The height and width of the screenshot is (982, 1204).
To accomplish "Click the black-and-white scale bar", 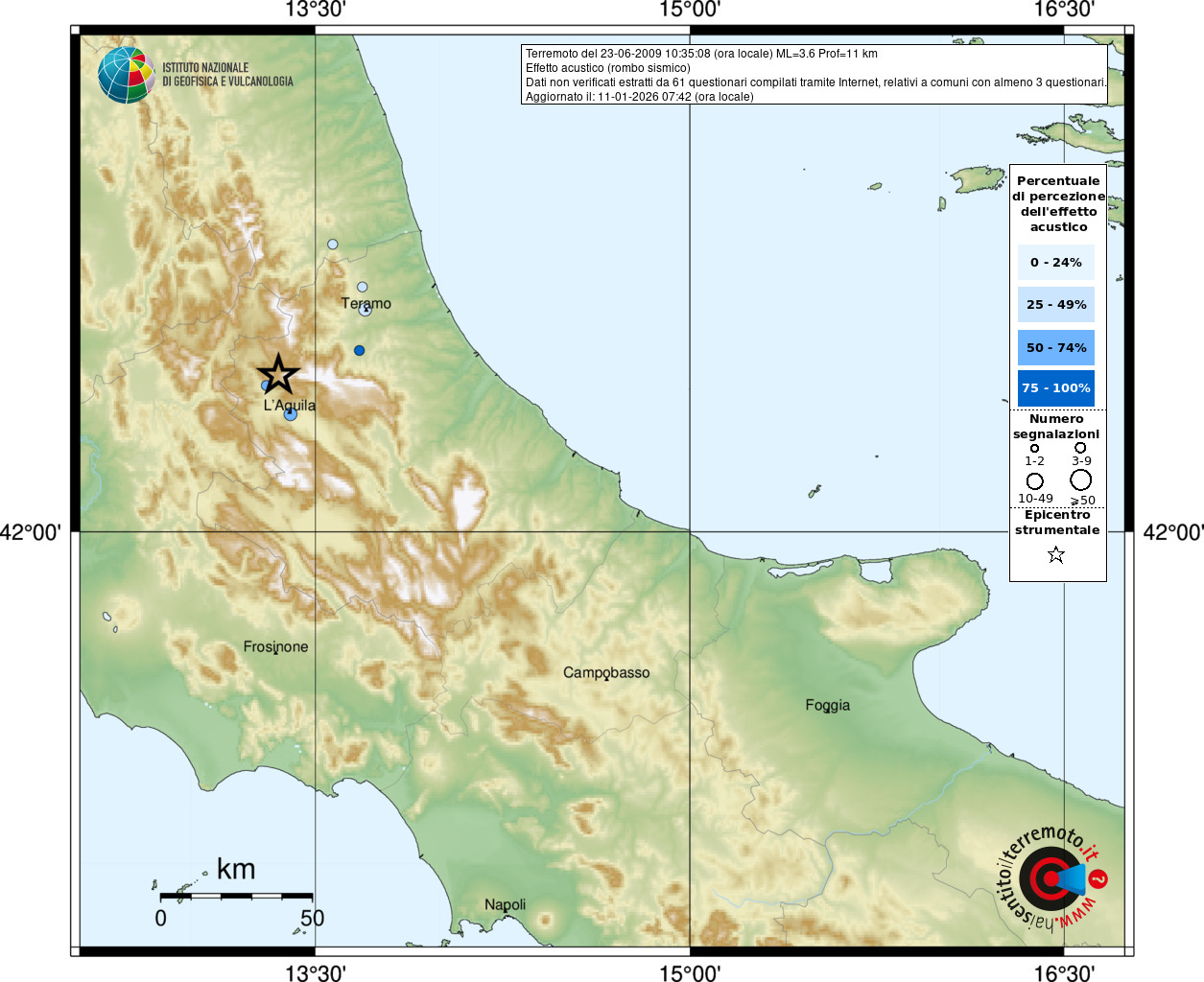I will [x=237, y=896].
